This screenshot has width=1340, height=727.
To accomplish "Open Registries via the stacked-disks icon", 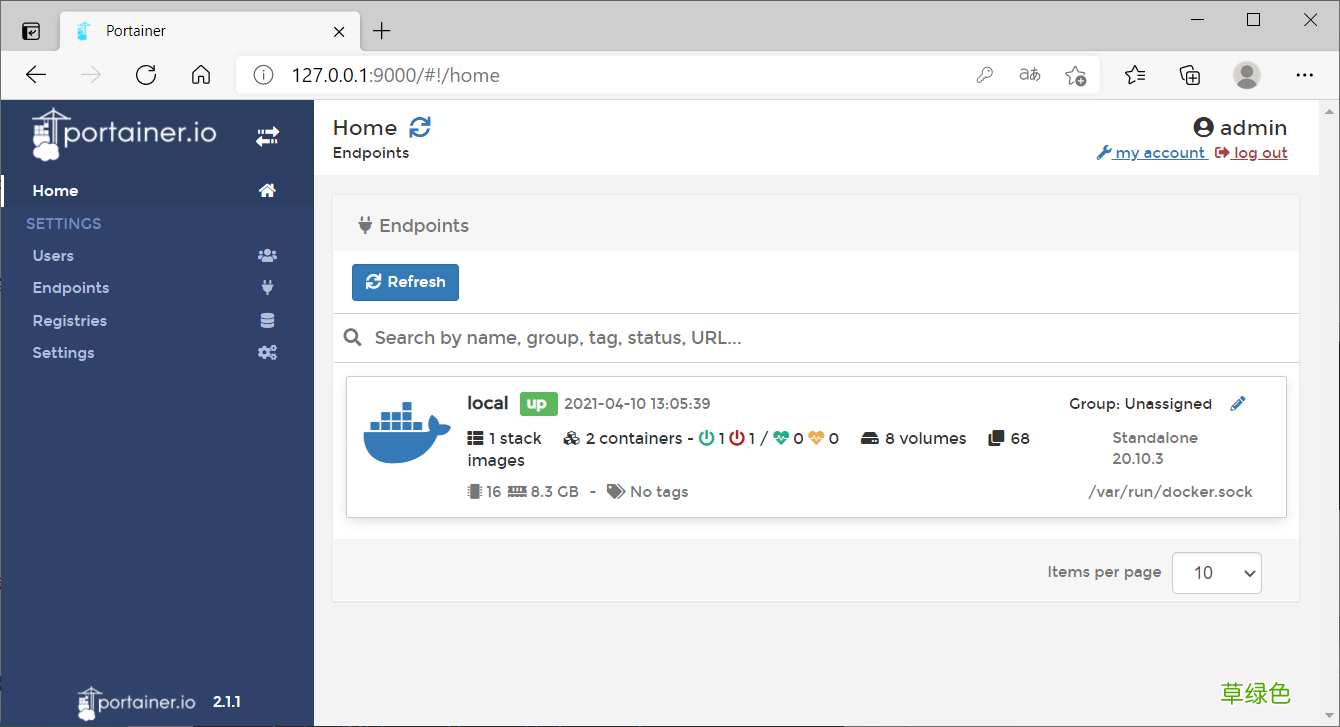I will tap(267, 319).
